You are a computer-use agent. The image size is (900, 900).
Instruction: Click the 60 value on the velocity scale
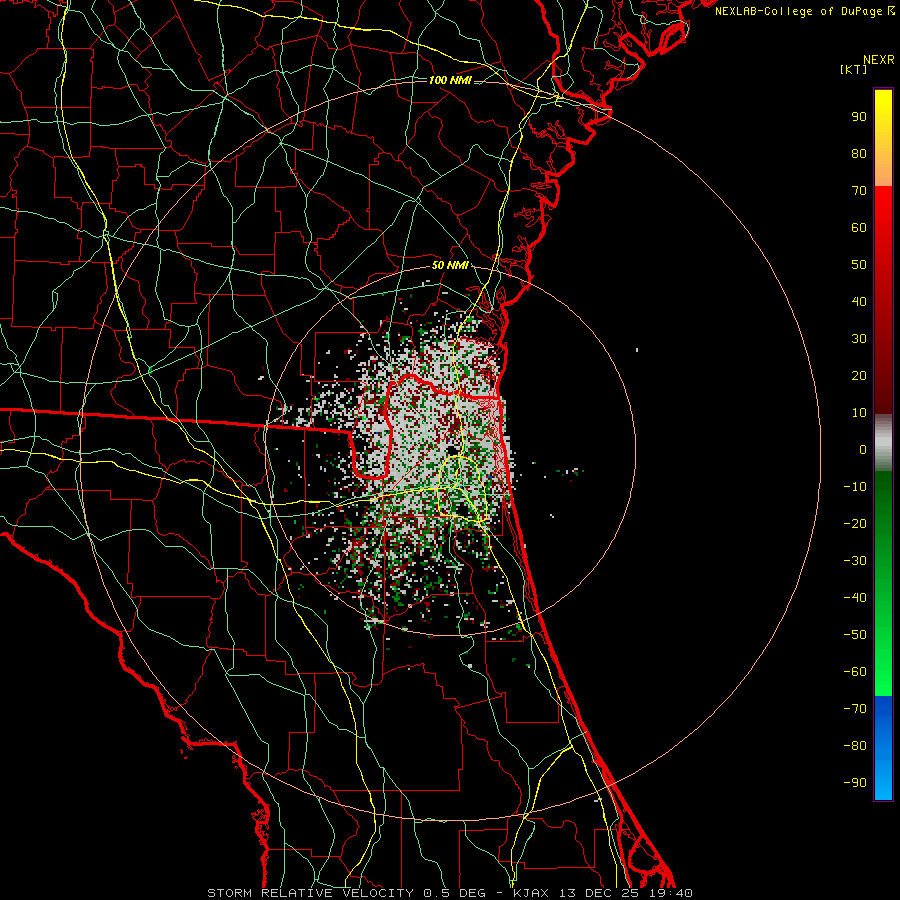point(859,227)
